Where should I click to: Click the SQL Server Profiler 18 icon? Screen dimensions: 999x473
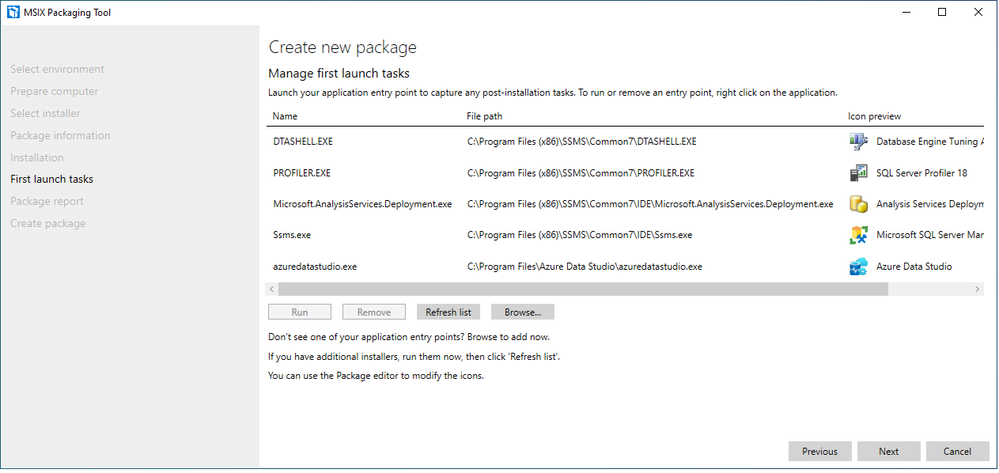pos(858,173)
